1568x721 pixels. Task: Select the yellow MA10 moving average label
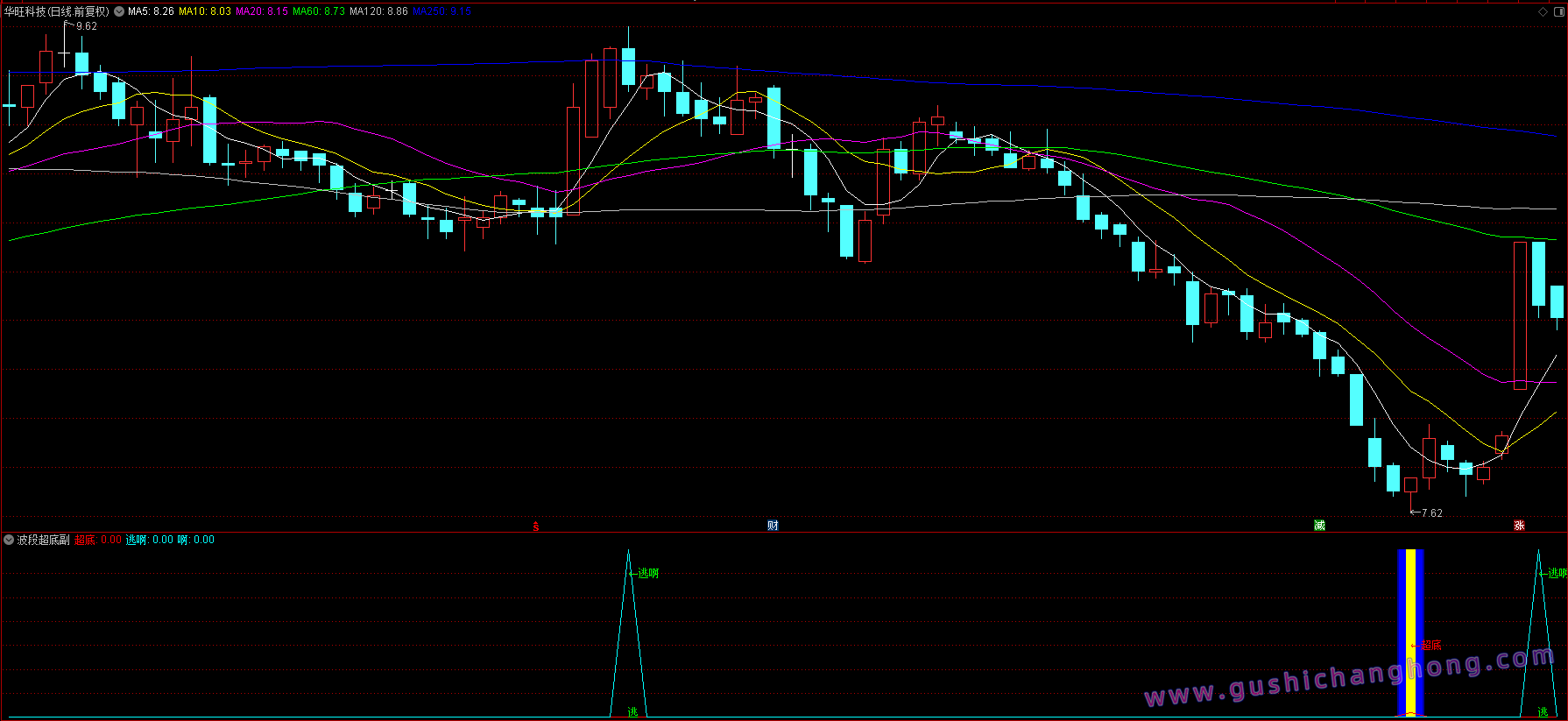(x=205, y=11)
